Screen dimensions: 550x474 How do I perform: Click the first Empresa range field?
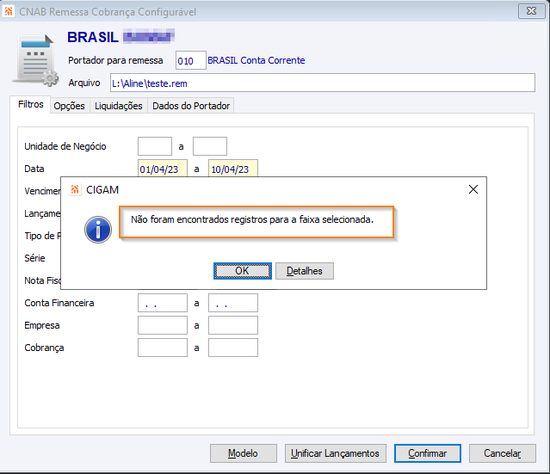click(x=162, y=325)
